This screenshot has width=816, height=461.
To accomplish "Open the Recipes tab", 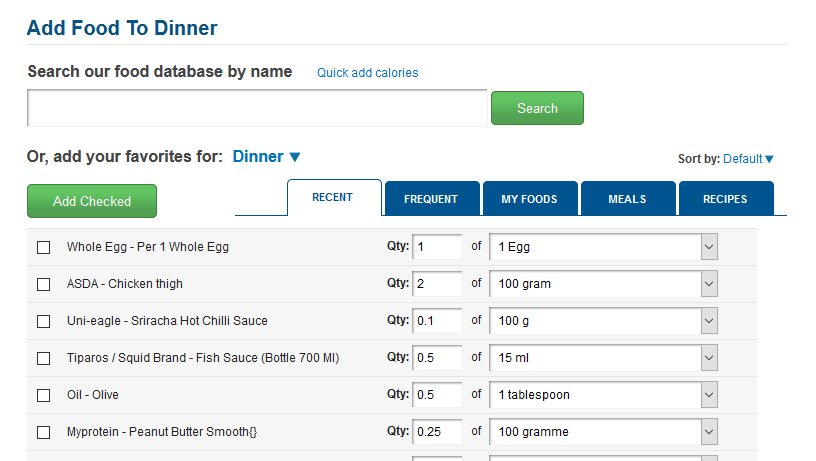I will (x=725, y=199).
